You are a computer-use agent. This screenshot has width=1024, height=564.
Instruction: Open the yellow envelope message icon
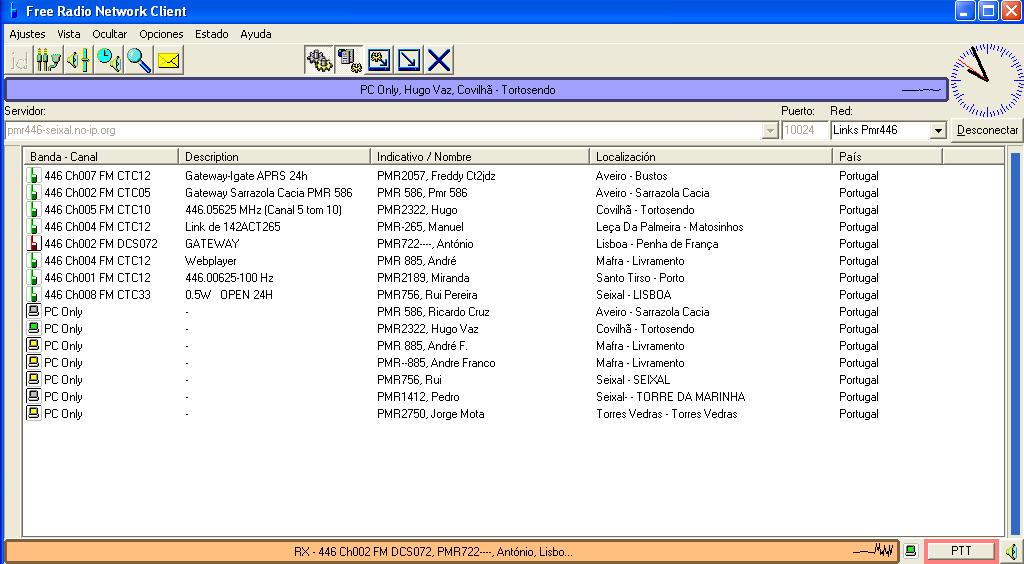(169, 61)
